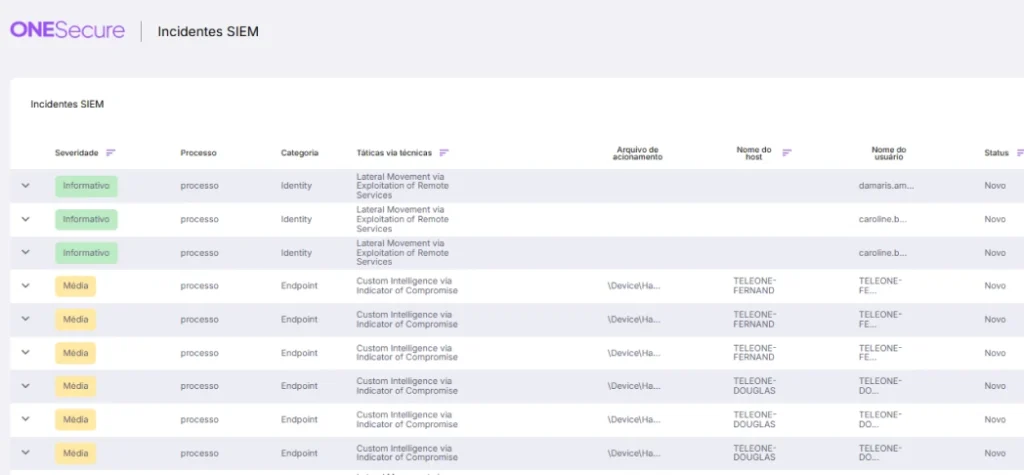This screenshot has height=475, width=1024.
Task: Click the Nome do host sort icon
Action: coord(787,153)
